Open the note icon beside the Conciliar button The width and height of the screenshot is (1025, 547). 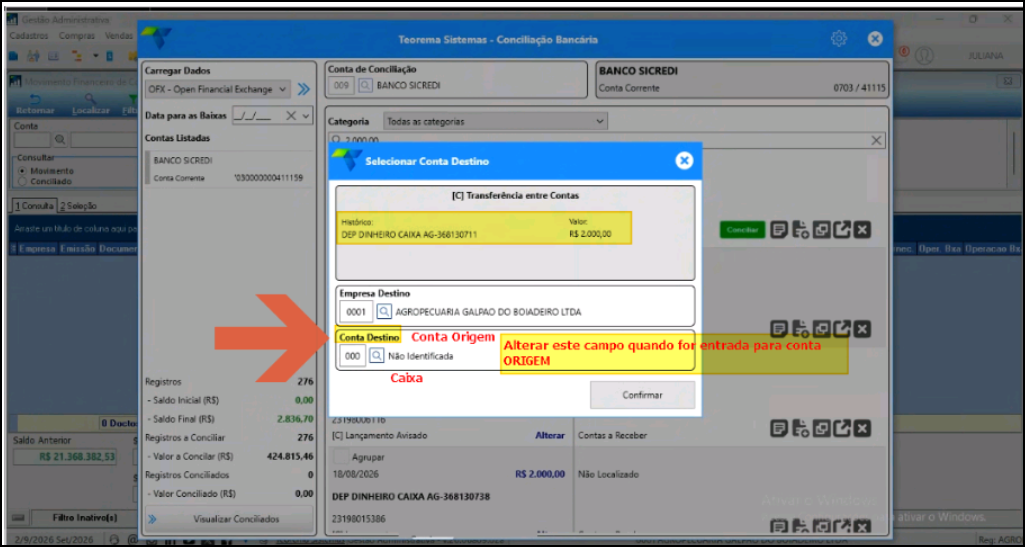point(778,230)
